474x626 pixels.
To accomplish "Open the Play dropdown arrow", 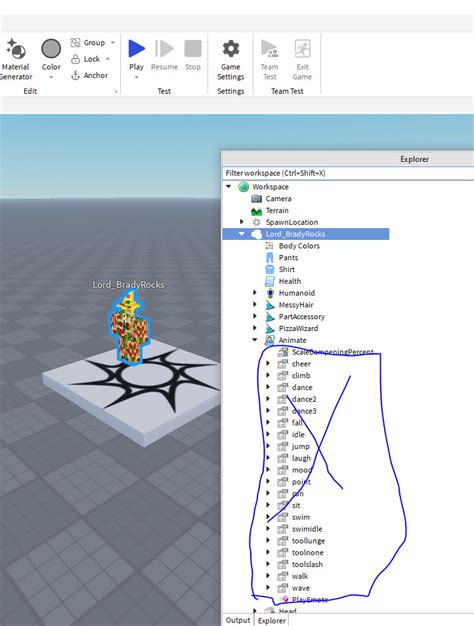I will (x=136, y=77).
